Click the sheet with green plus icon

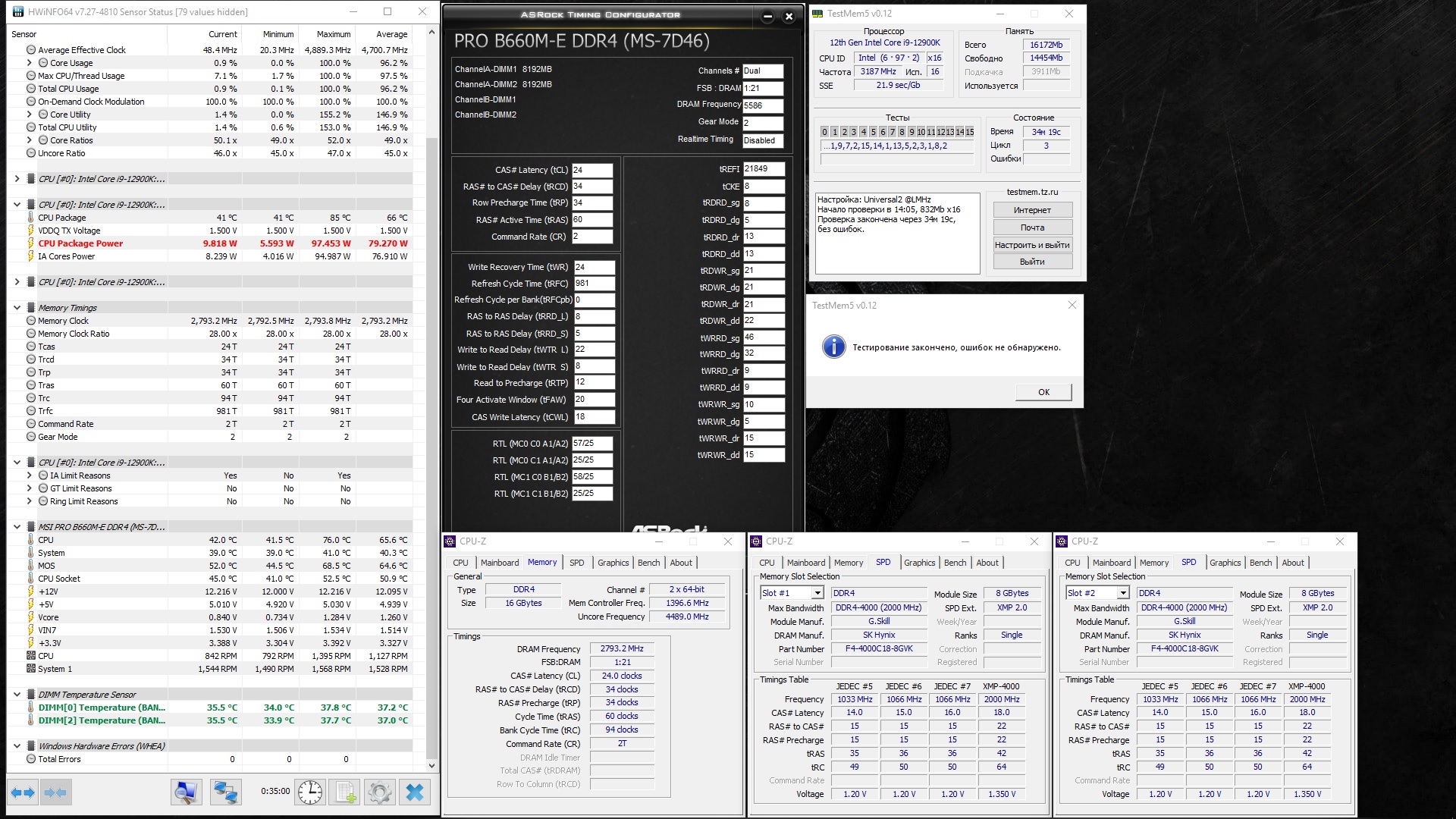click(345, 792)
